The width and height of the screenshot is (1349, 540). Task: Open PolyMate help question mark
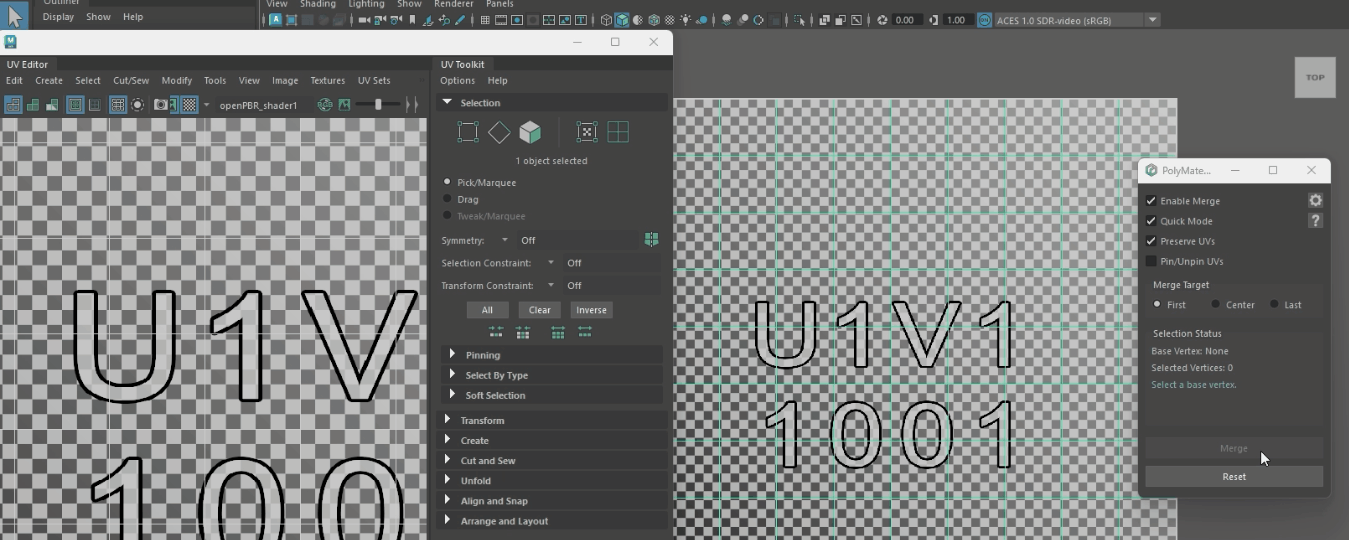pyautogui.click(x=1315, y=221)
